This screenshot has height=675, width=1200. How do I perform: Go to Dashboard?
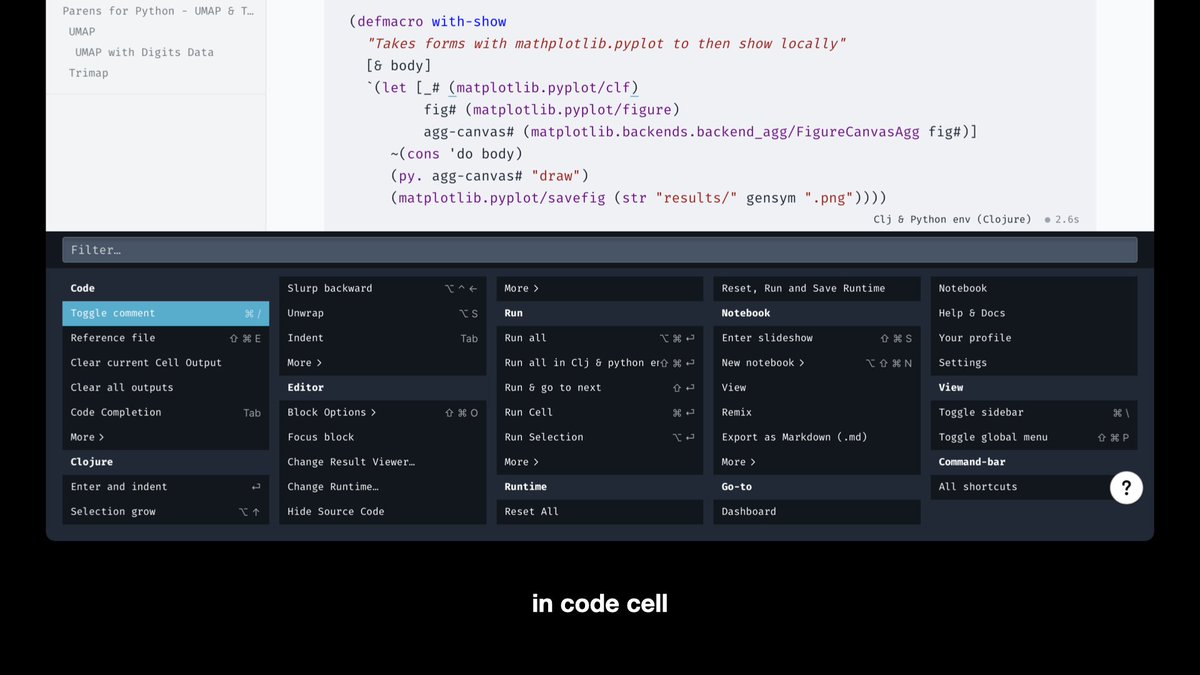pos(816,512)
